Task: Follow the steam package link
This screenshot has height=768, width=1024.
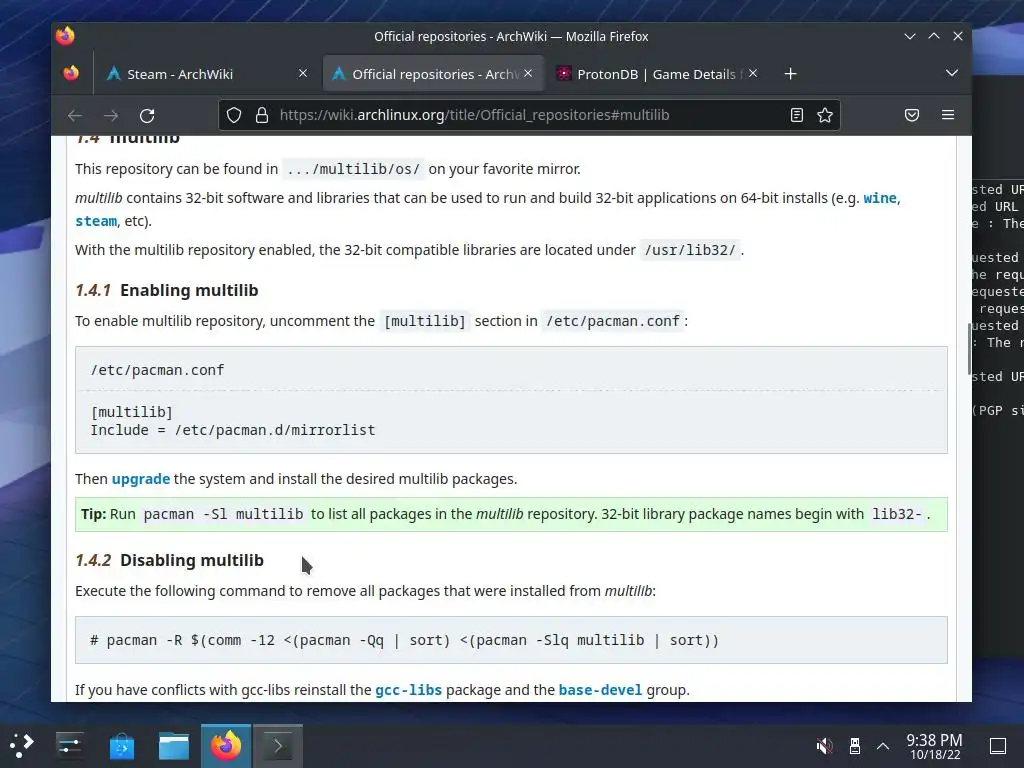Action: (96, 221)
